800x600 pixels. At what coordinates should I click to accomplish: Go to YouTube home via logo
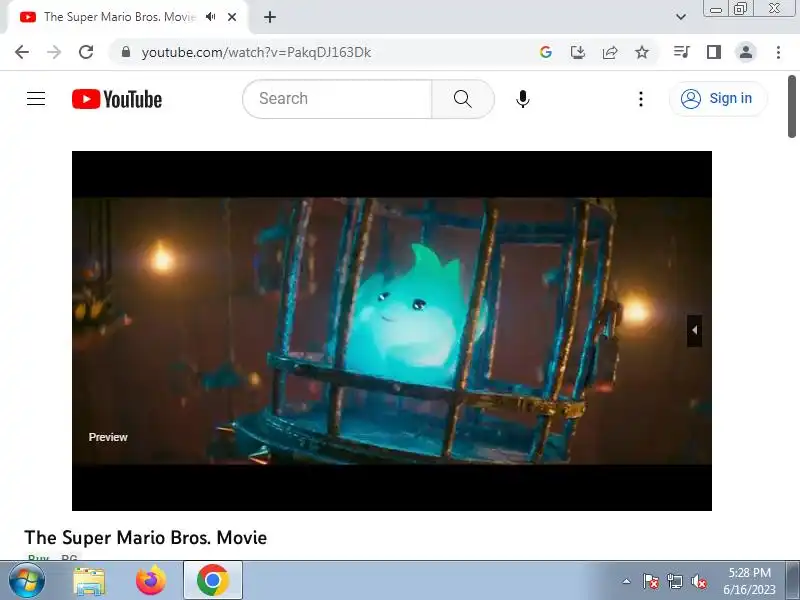[117, 99]
